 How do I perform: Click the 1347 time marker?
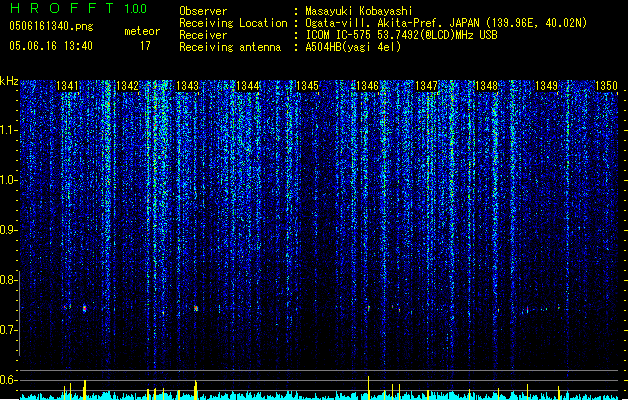[426, 85]
